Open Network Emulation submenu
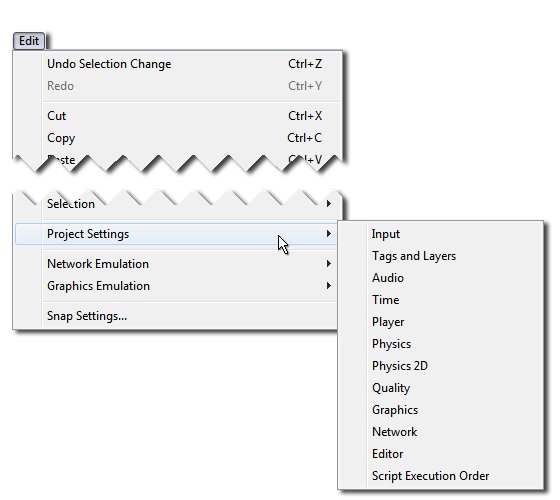This screenshot has height=500, width=560. coord(176,264)
